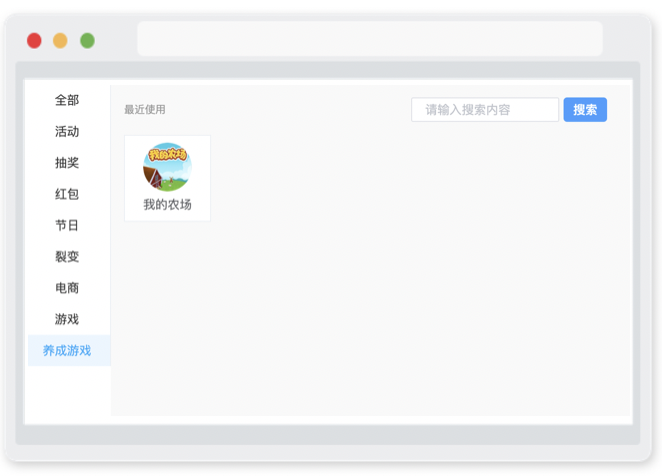Select the 裂变 category
Viewport: 662px width, 476px height.
pyautogui.click(x=67, y=257)
